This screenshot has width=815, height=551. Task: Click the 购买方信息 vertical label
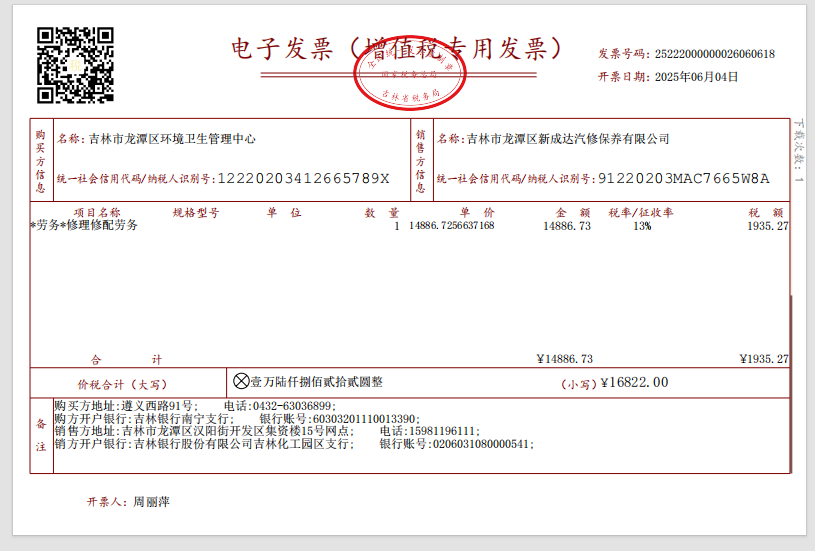41,161
